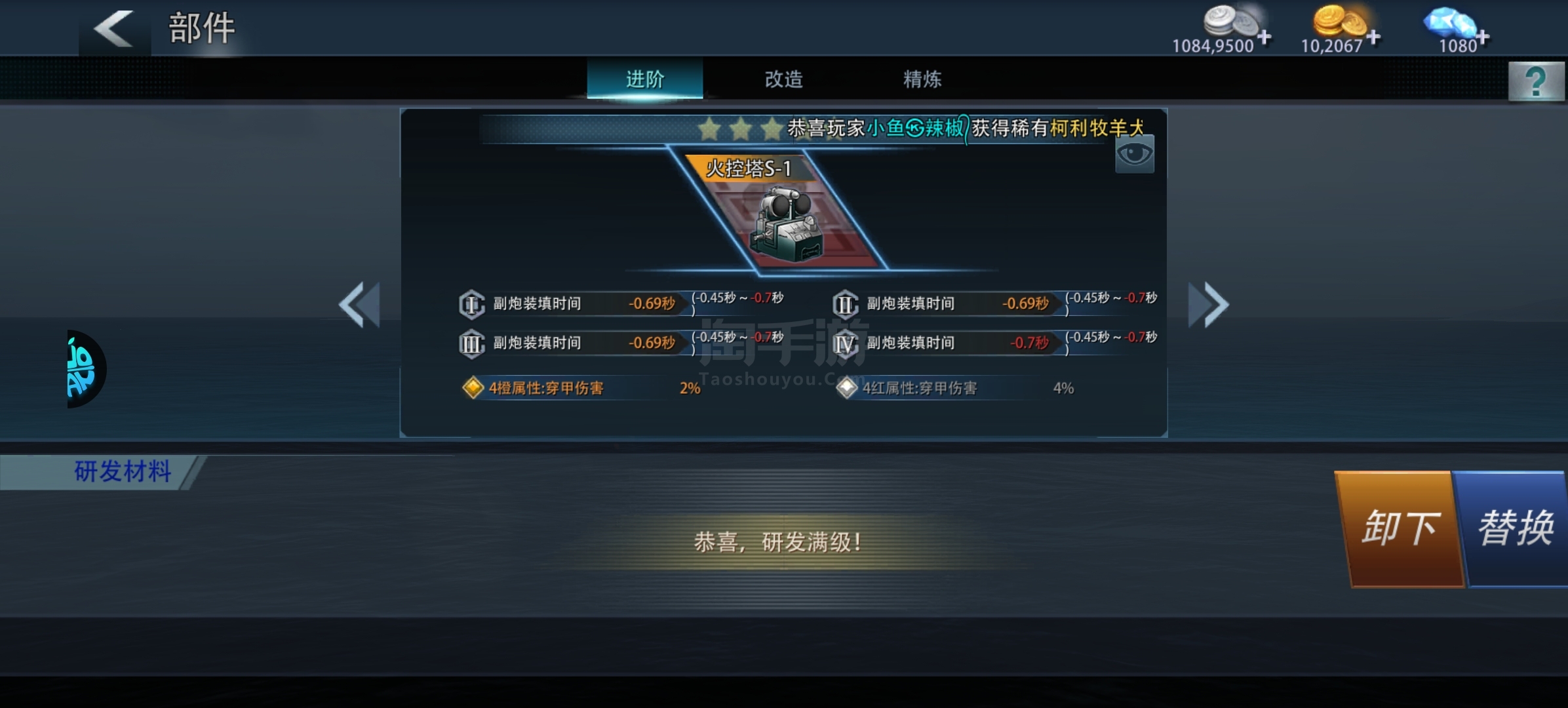This screenshot has height=708, width=1568.
Task: Add more diamonds with plus icon
Action: point(1482,37)
